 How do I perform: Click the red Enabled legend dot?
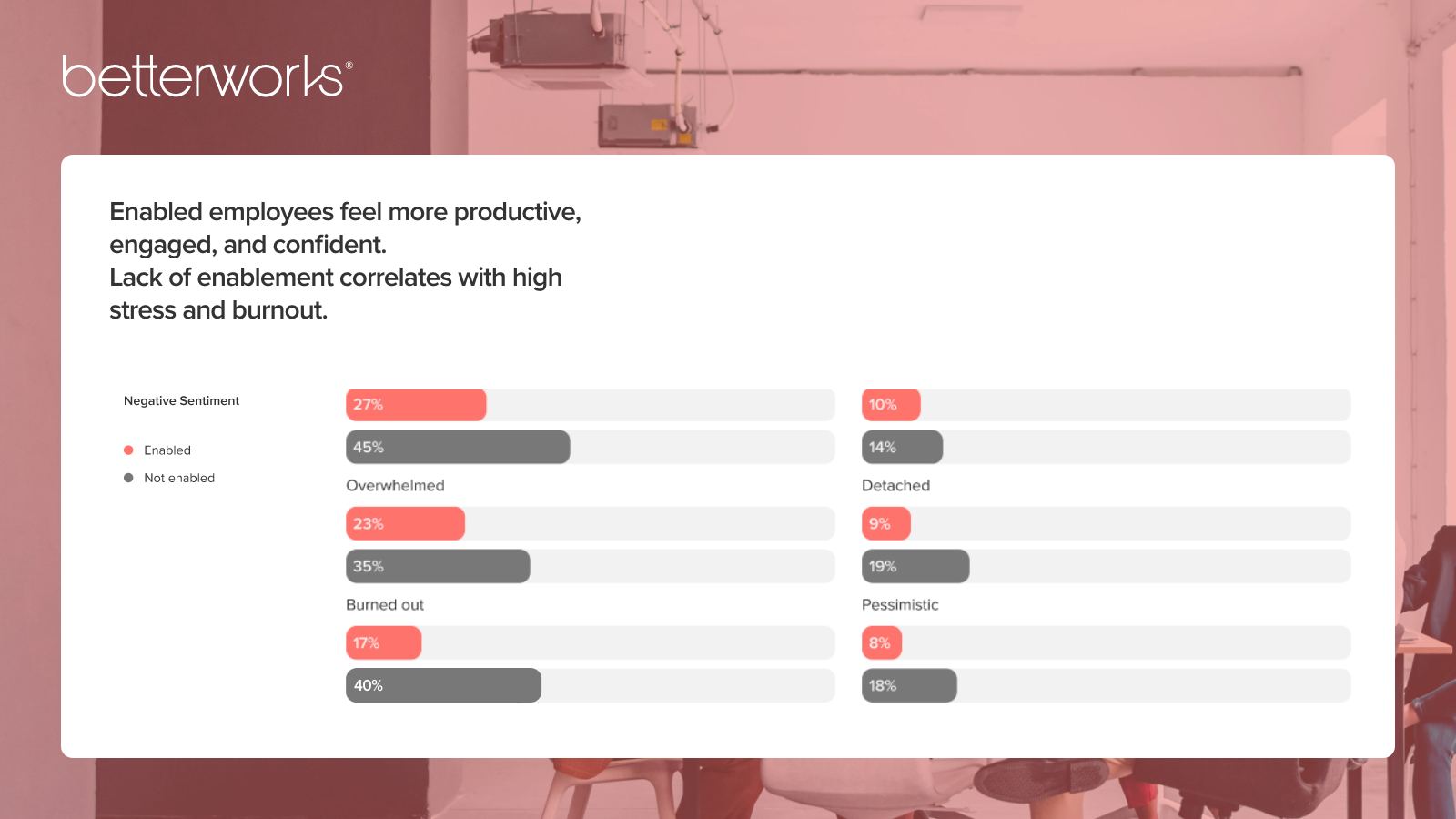pyautogui.click(x=128, y=450)
